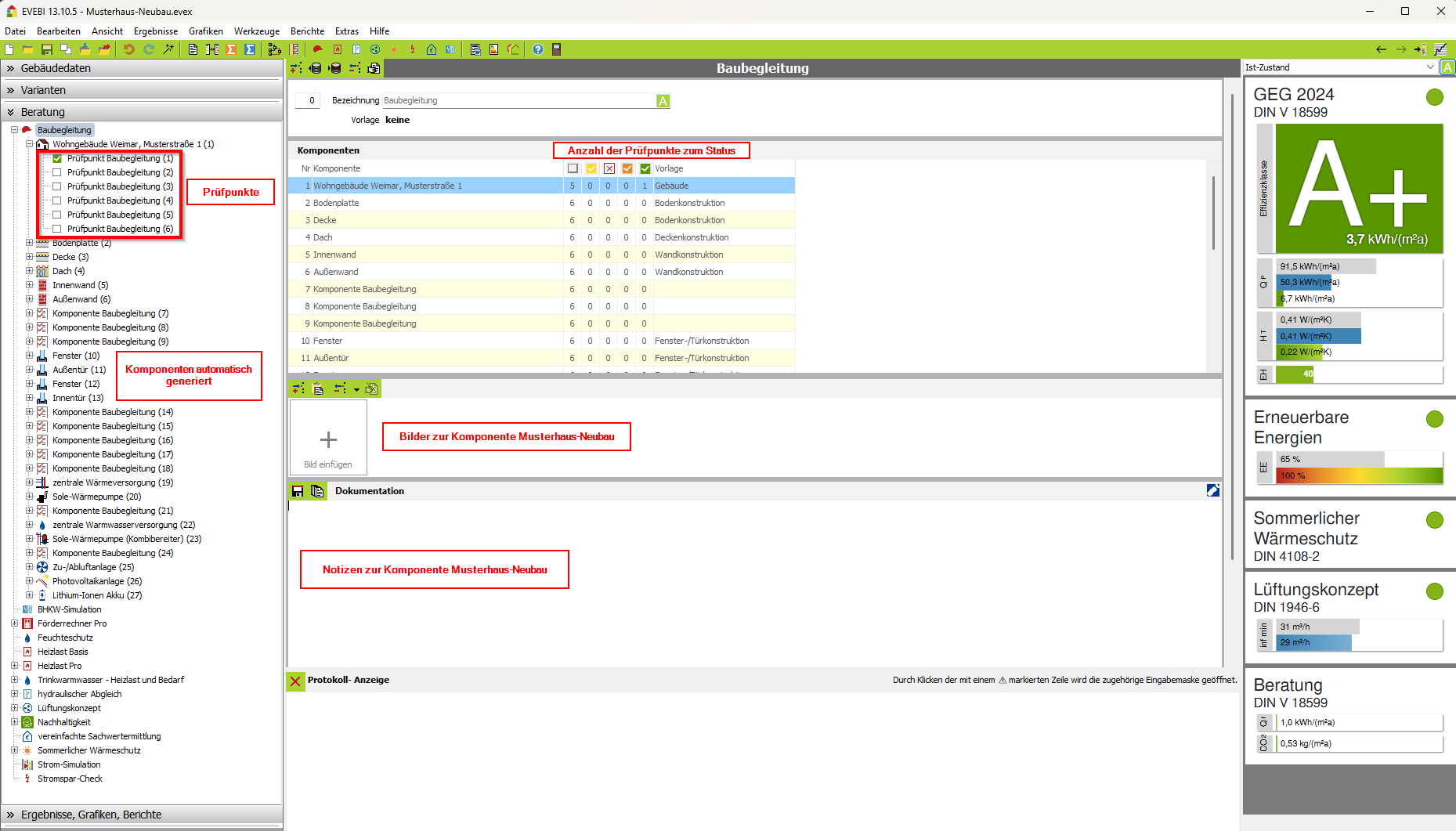The image size is (1456, 831).
Task: Click the orange sigma calculation icon
Action: (231, 49)
